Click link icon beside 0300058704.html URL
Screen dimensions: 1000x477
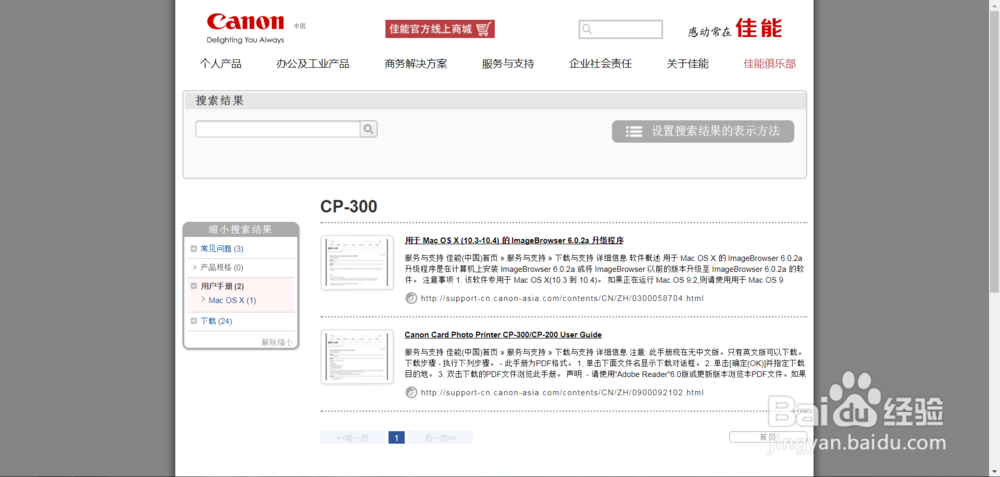[x=411, y=298]
